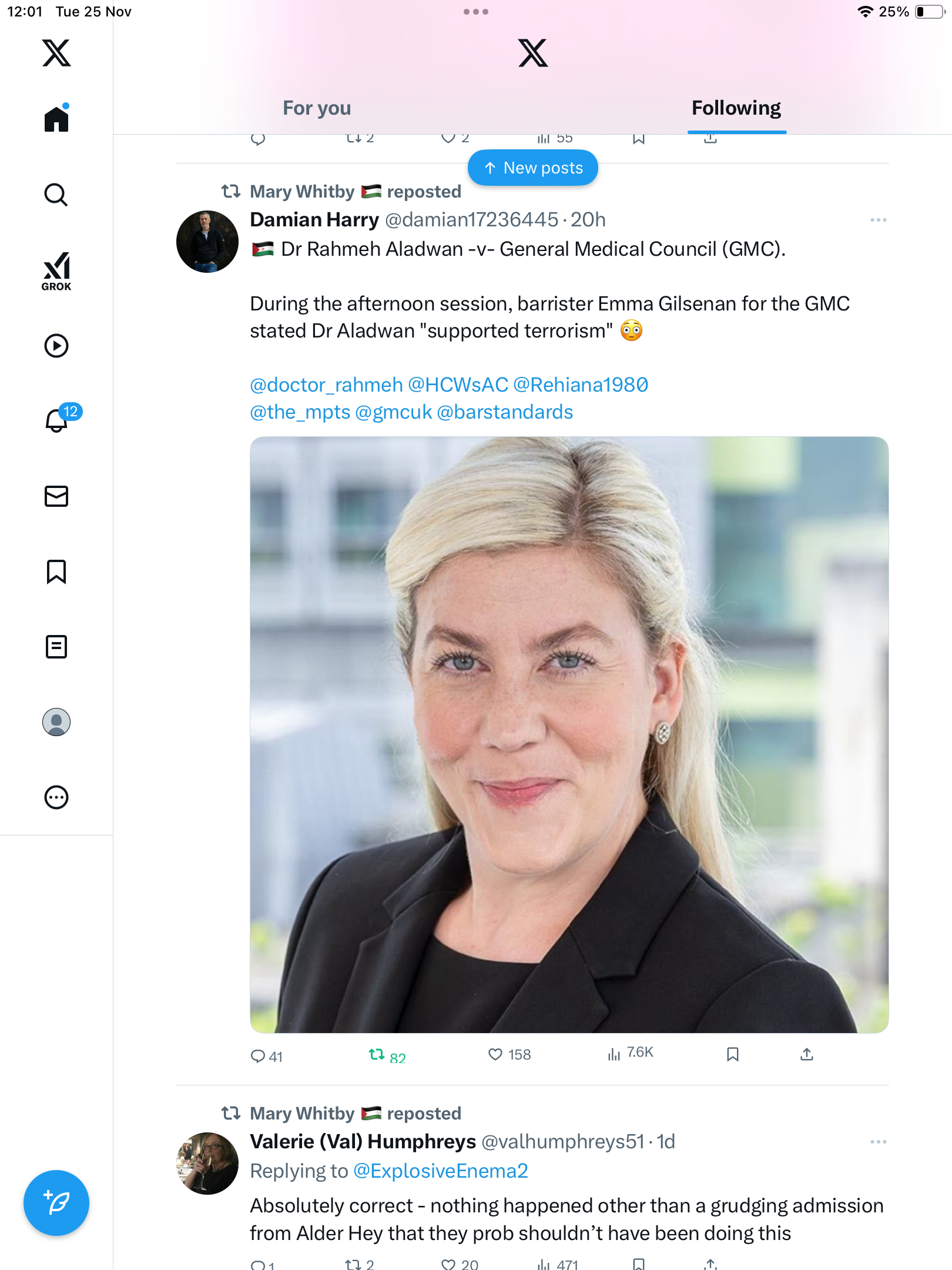Open the Grok assistant from sidebar
Screen dimensions: 952x1270
click(56, 271)
